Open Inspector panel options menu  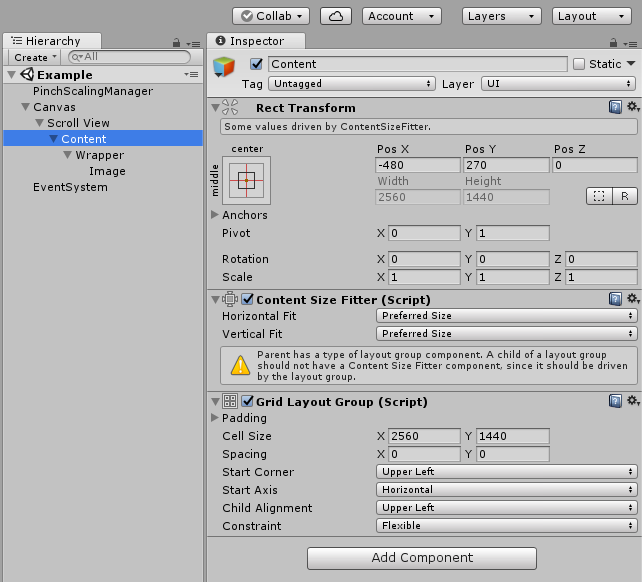pyautogui.click(x=630, y=44)
